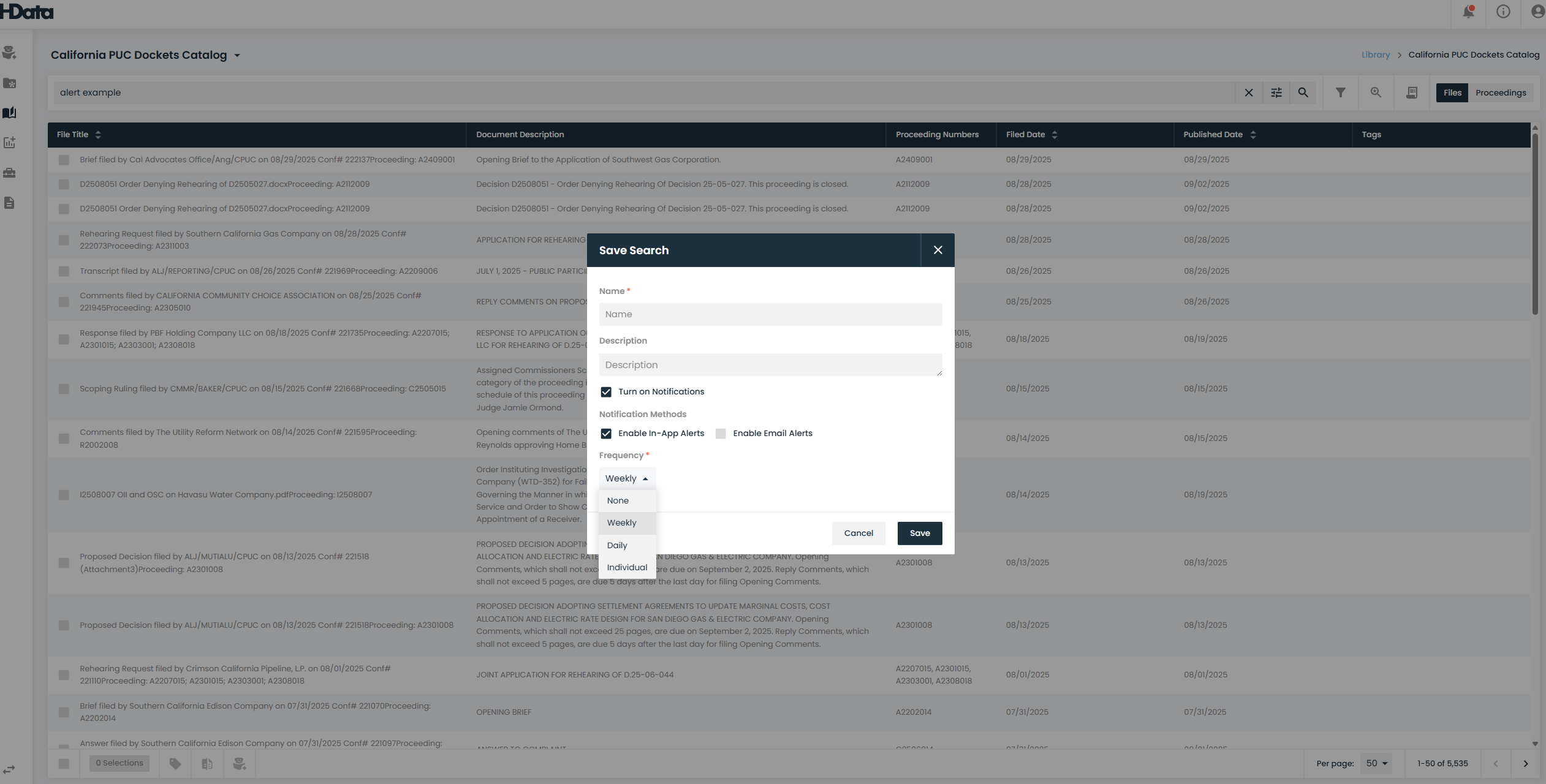The width and height of the screenshot is (1546, 784).
Task: Open the sidebar analytics chart icon
Action: (9, 143)
